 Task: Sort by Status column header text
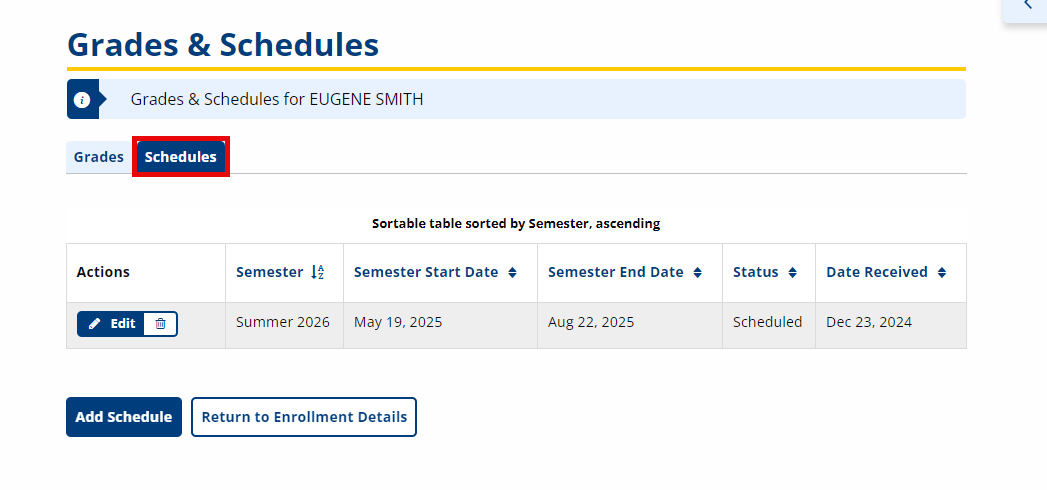click(756, 272)
